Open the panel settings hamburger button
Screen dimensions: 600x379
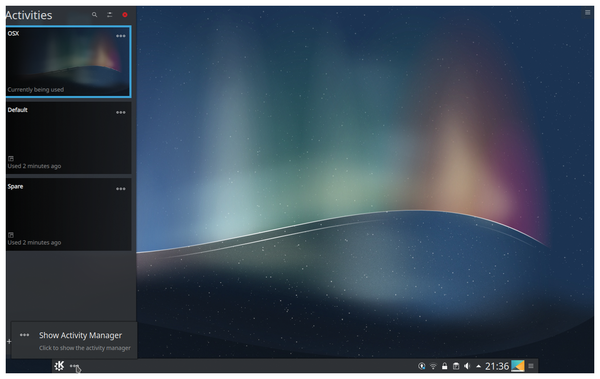[531, 366]
